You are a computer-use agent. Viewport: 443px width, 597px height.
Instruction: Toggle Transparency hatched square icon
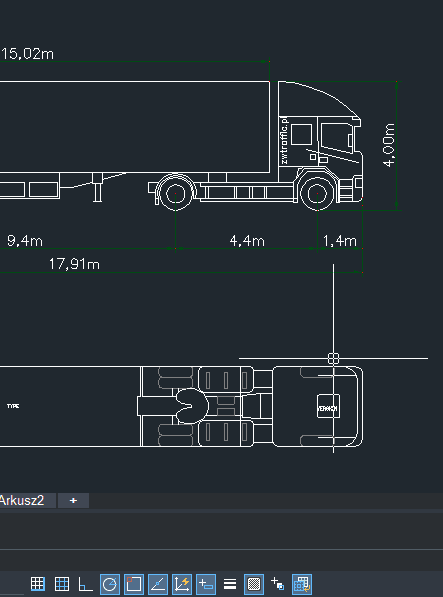253,584
